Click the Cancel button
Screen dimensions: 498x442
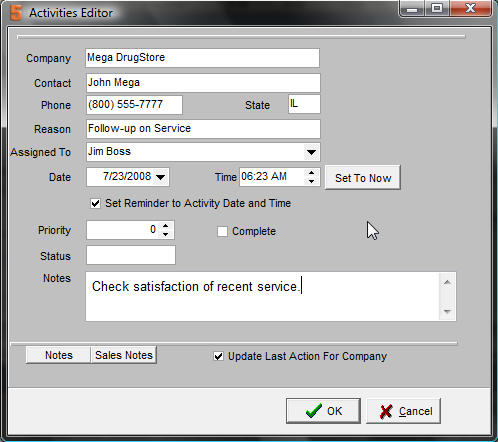coord(404,411)
